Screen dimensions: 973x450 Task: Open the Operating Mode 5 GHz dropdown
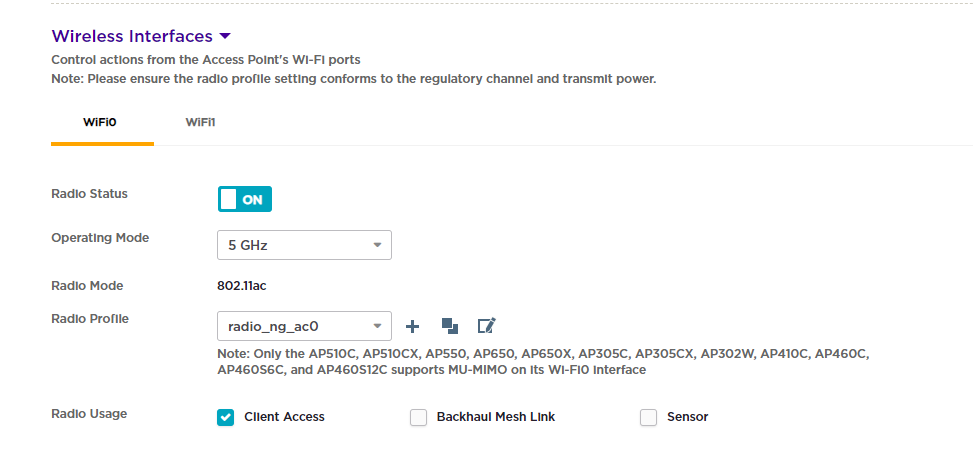click(304, 245)
